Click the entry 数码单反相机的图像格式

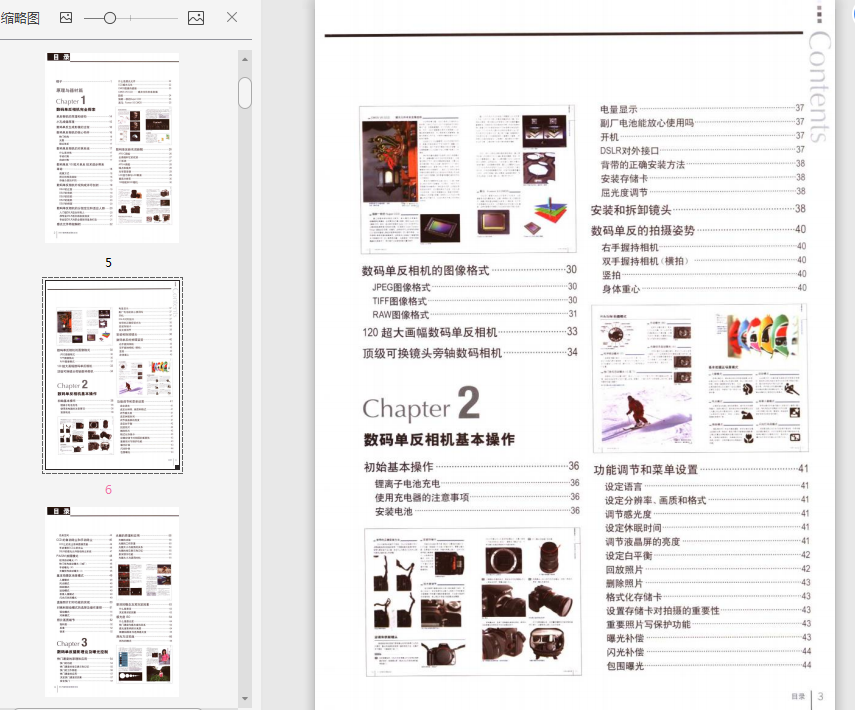tap(425, 270)
